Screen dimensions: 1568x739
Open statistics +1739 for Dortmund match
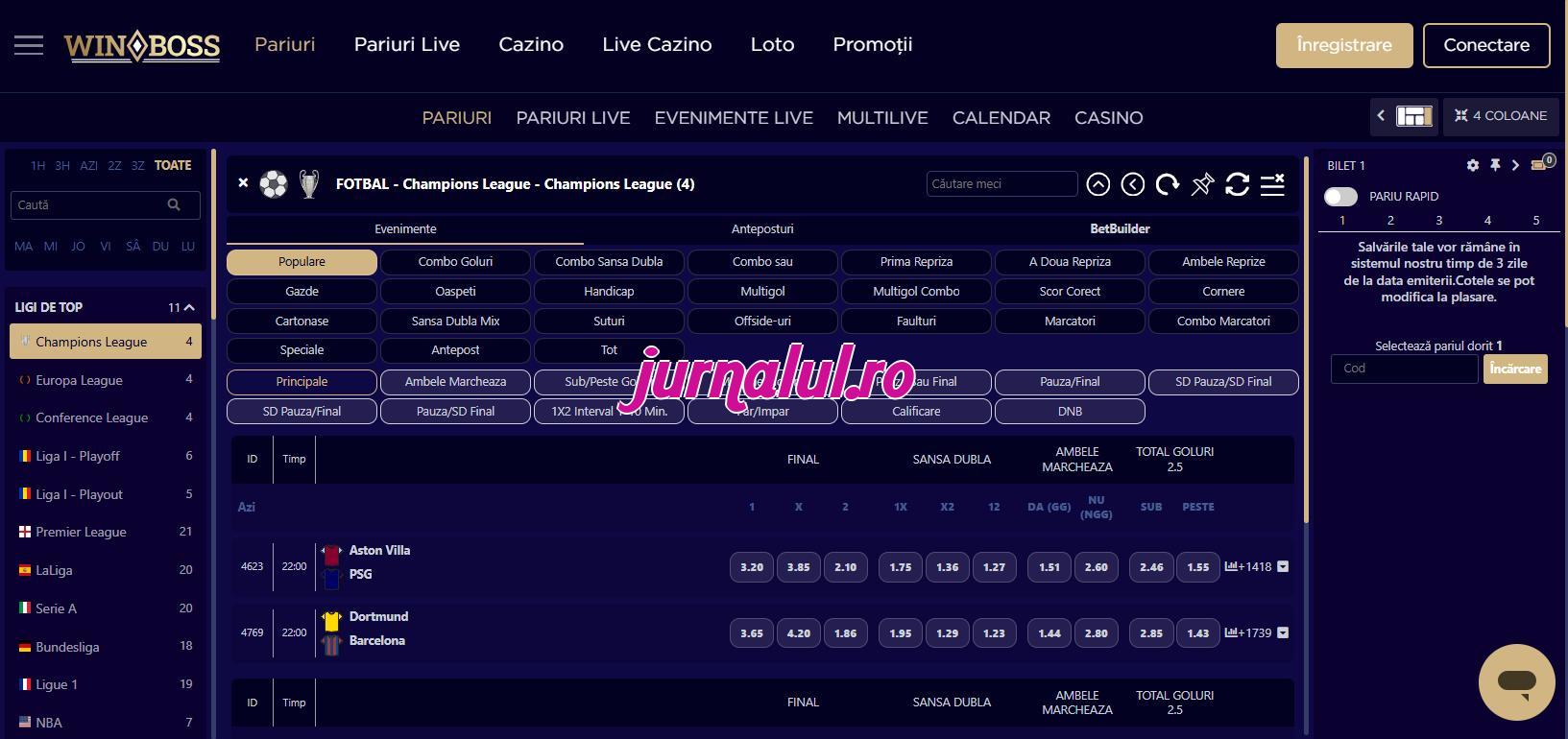(1248, 632)
